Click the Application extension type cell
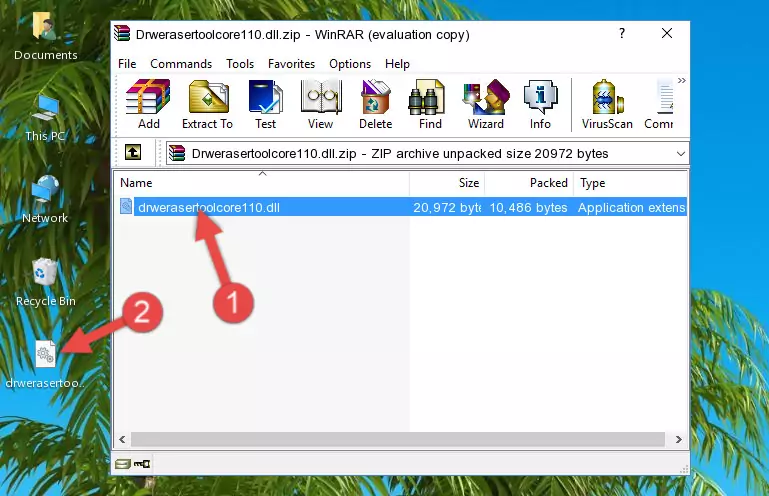Image resolution: width=769 pixels, height=496 pixels. pyautogui.click(x=632, y=208)
